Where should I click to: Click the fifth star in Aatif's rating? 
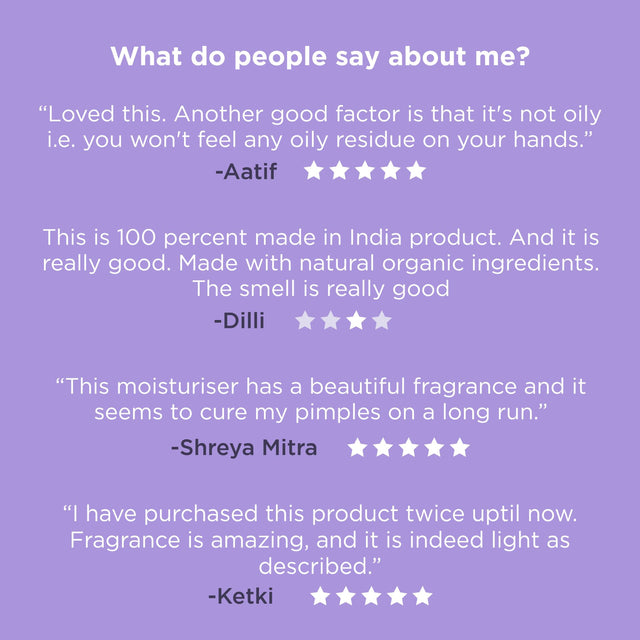pos(416,171)
